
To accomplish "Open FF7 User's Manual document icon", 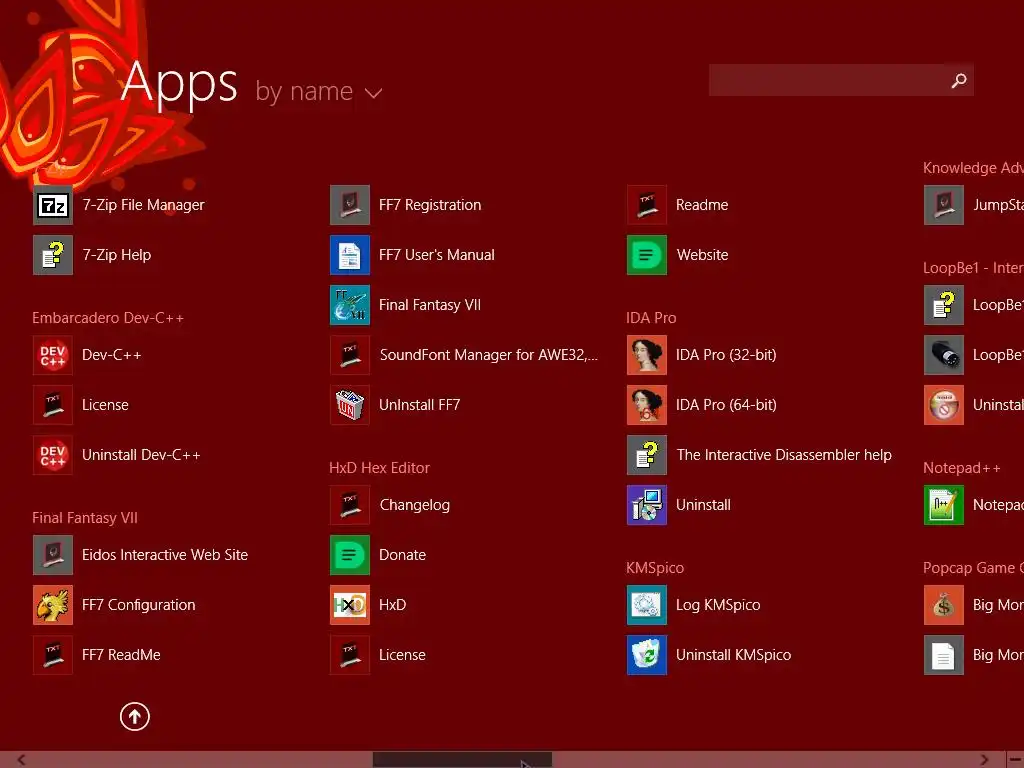I will tap(350, 255).
